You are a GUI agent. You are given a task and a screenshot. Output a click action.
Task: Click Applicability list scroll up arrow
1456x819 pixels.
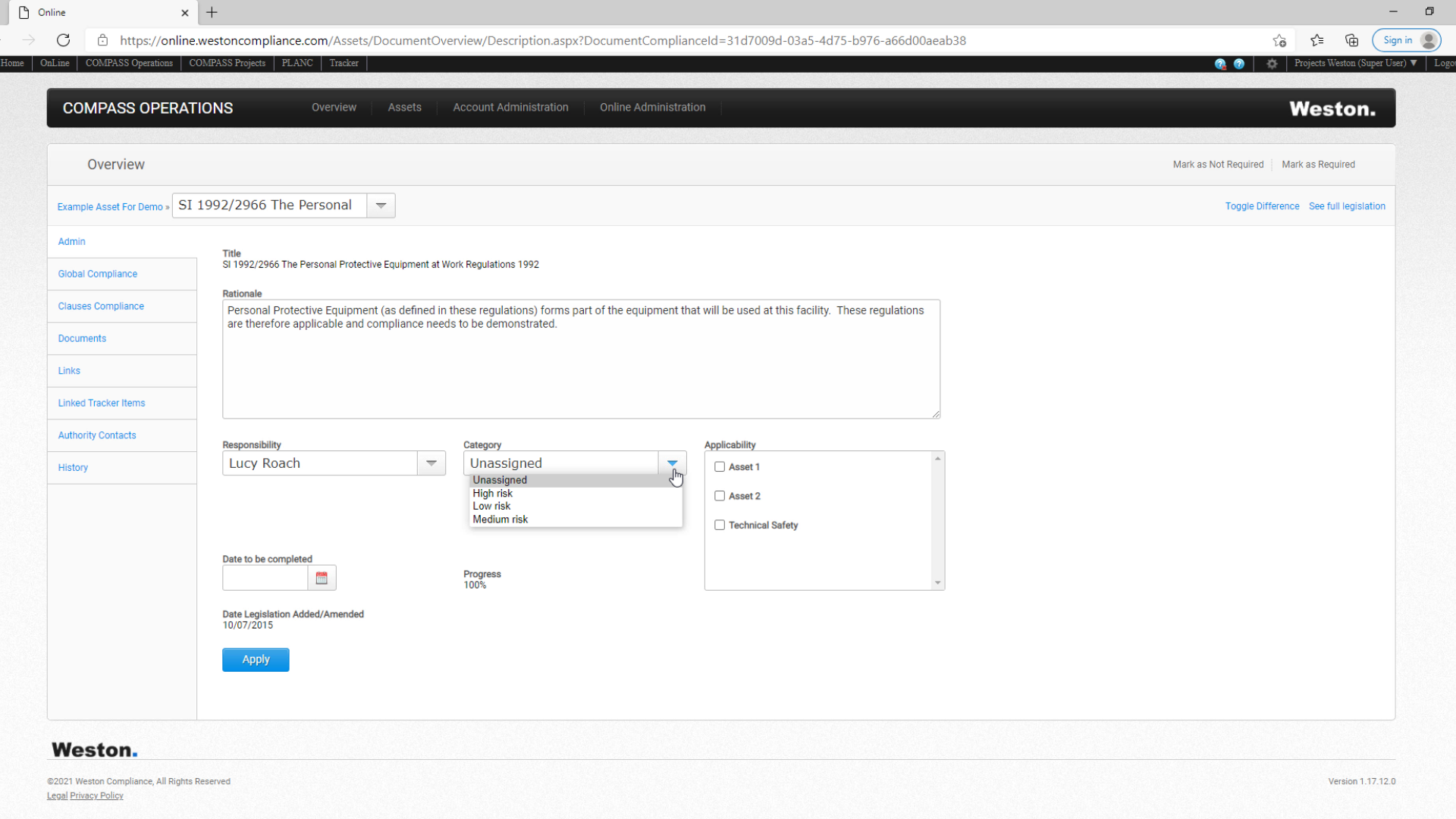[x=938, y=459]
